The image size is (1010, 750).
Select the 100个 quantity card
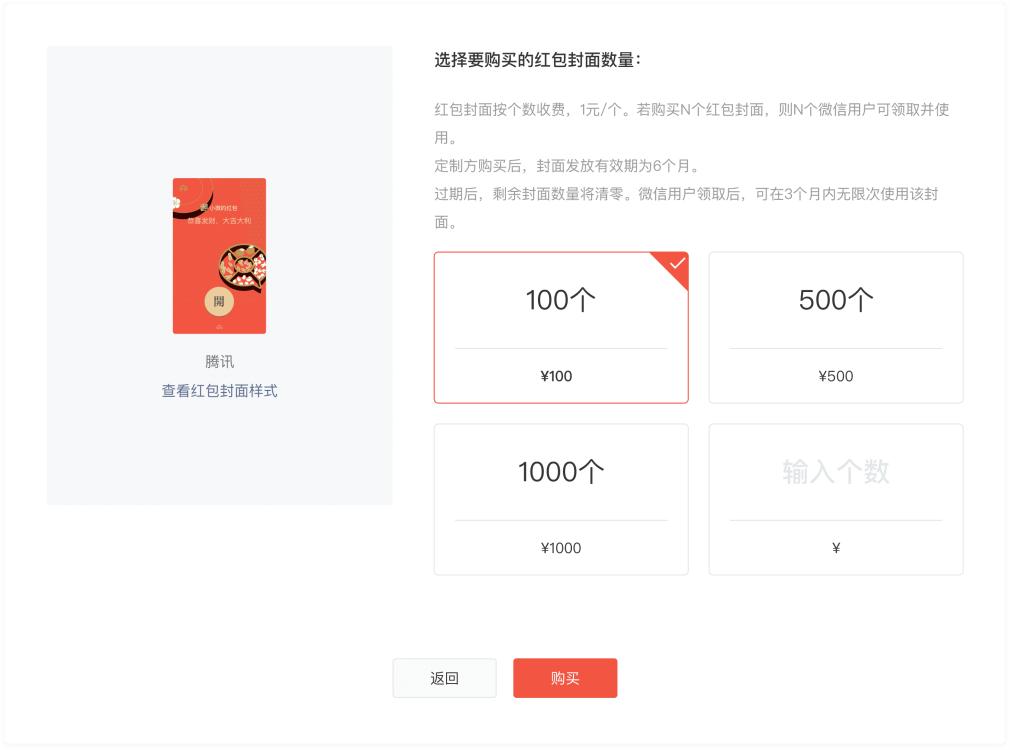pyautogui.click(x=561, y=327)
